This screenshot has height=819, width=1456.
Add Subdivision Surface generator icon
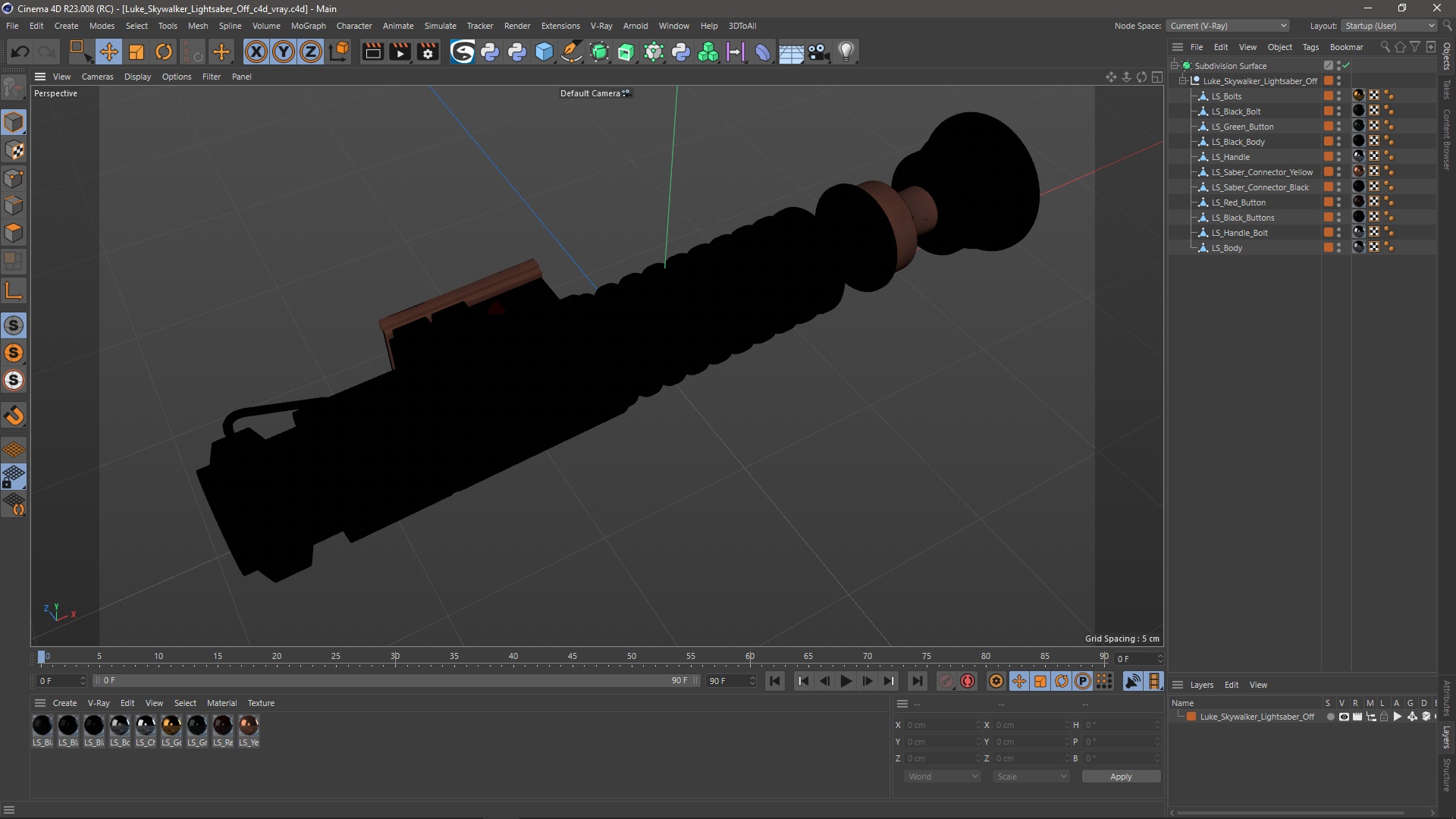[599, 52]
